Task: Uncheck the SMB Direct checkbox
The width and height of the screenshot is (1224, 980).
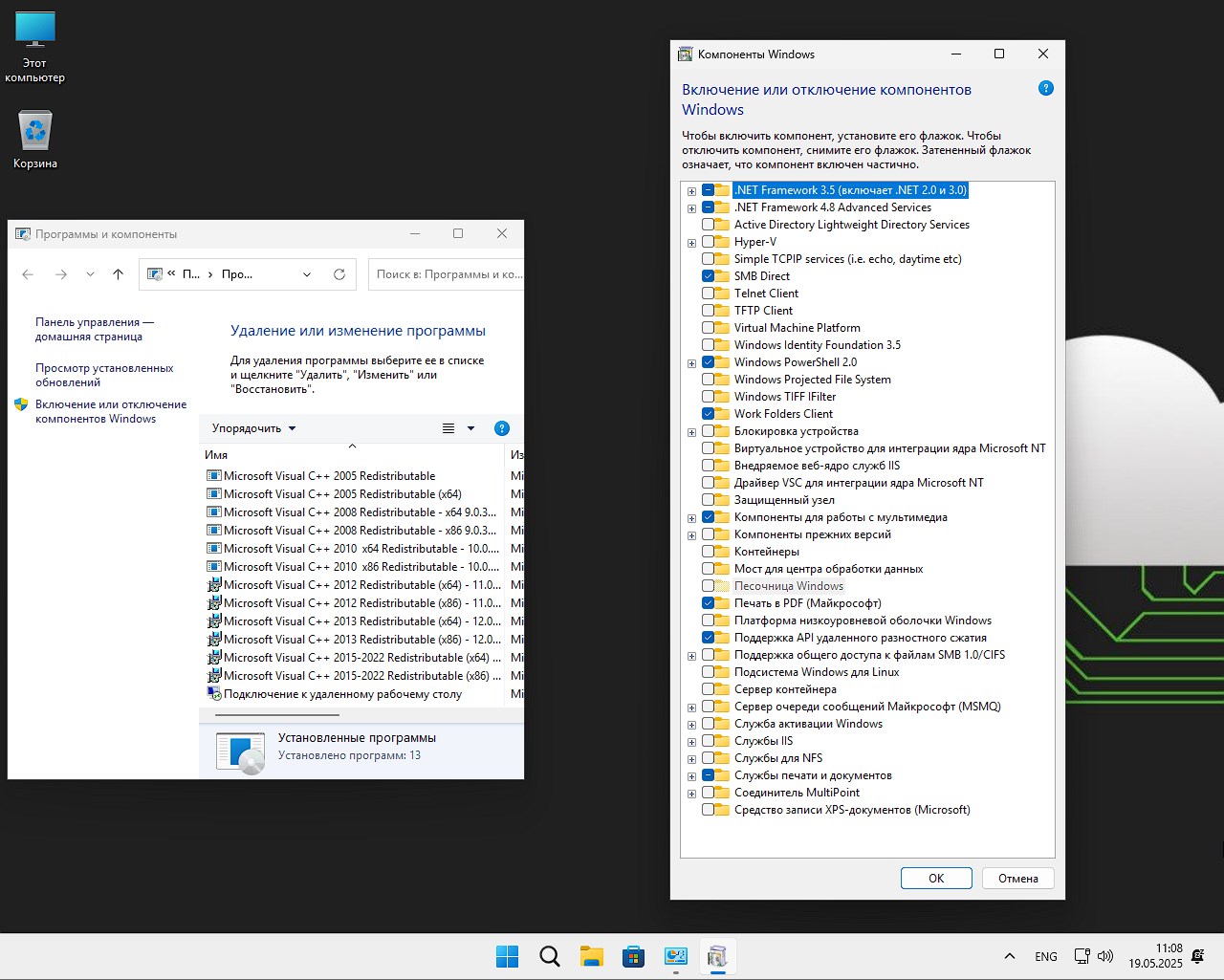Action: (709, 276)
